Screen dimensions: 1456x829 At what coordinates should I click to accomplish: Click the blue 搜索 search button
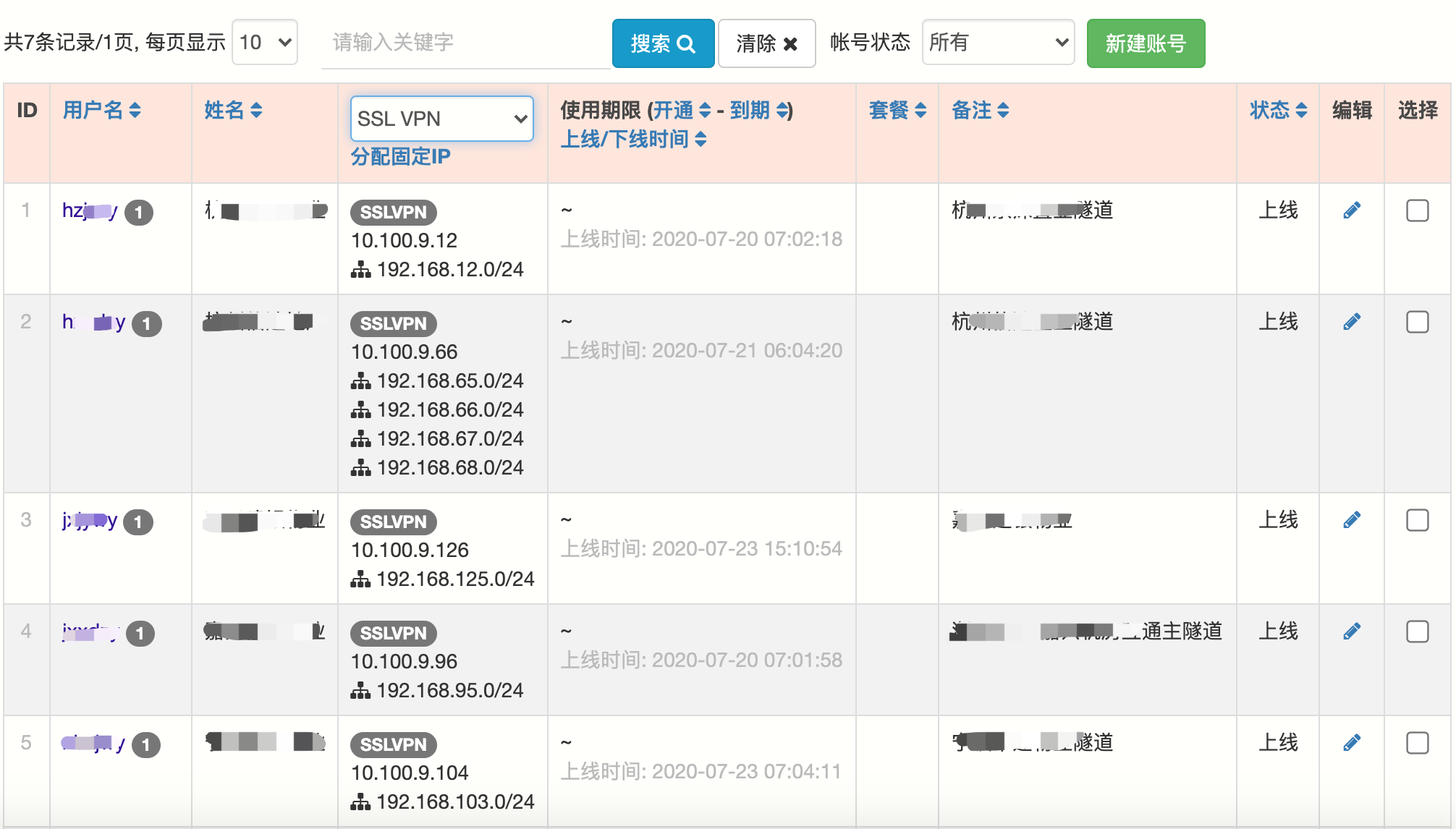coord(663,43)
